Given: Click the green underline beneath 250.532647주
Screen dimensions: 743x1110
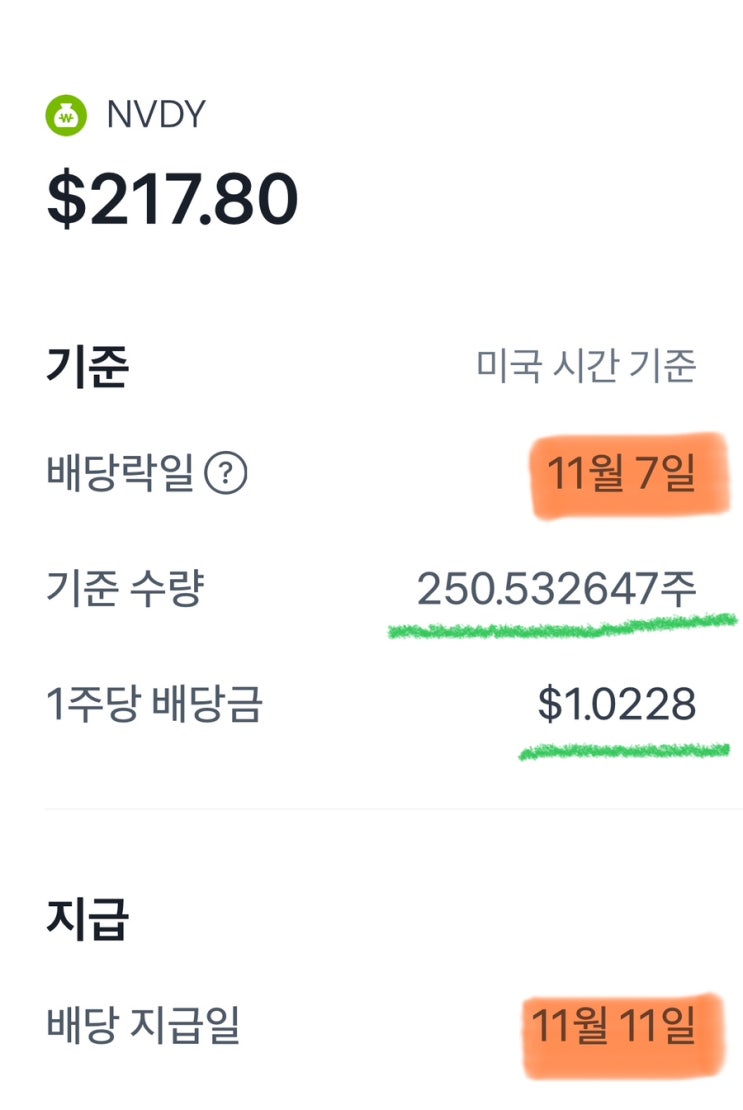Looking at the screenshot, I should [x=560, y=628].
